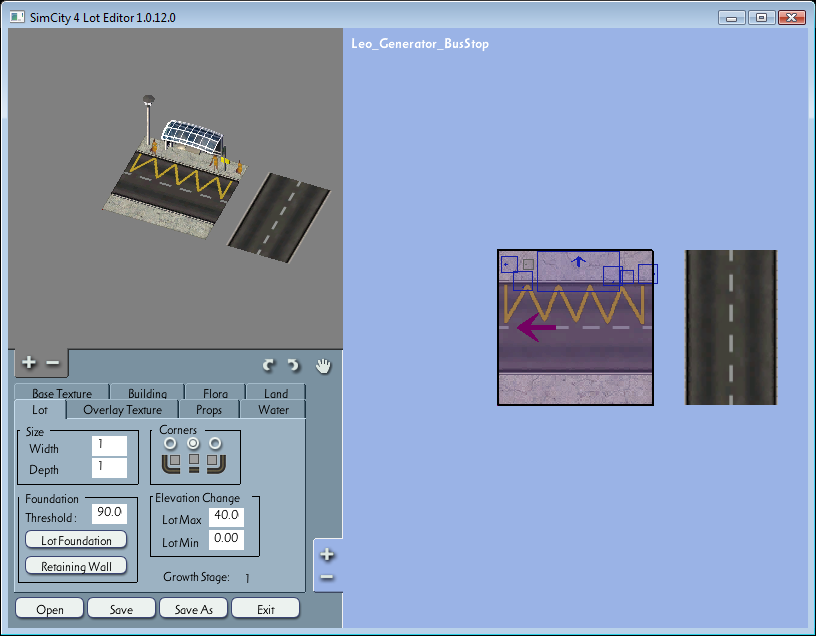Maximize the Lot Editor window
This screenshot has height=636, width=816.
(x=761, y=17)
